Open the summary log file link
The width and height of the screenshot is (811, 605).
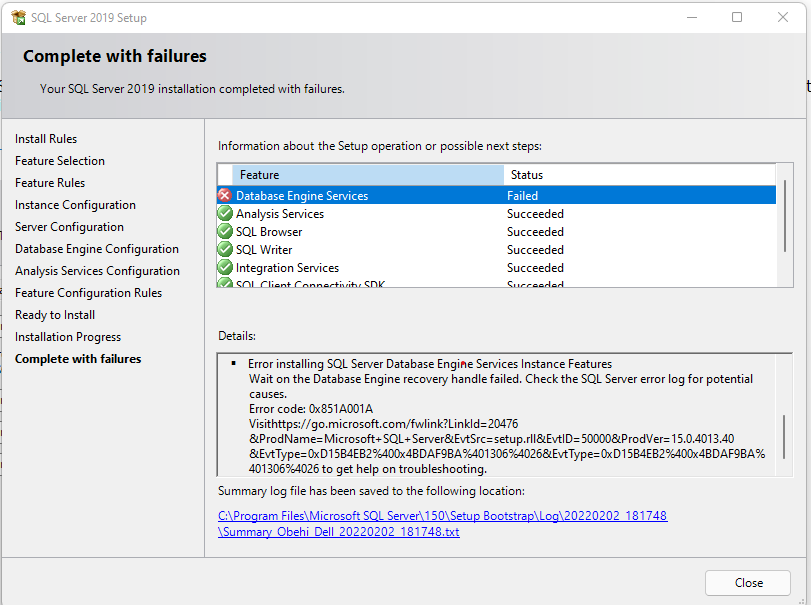pyautogui.click(x=443, y=523)
